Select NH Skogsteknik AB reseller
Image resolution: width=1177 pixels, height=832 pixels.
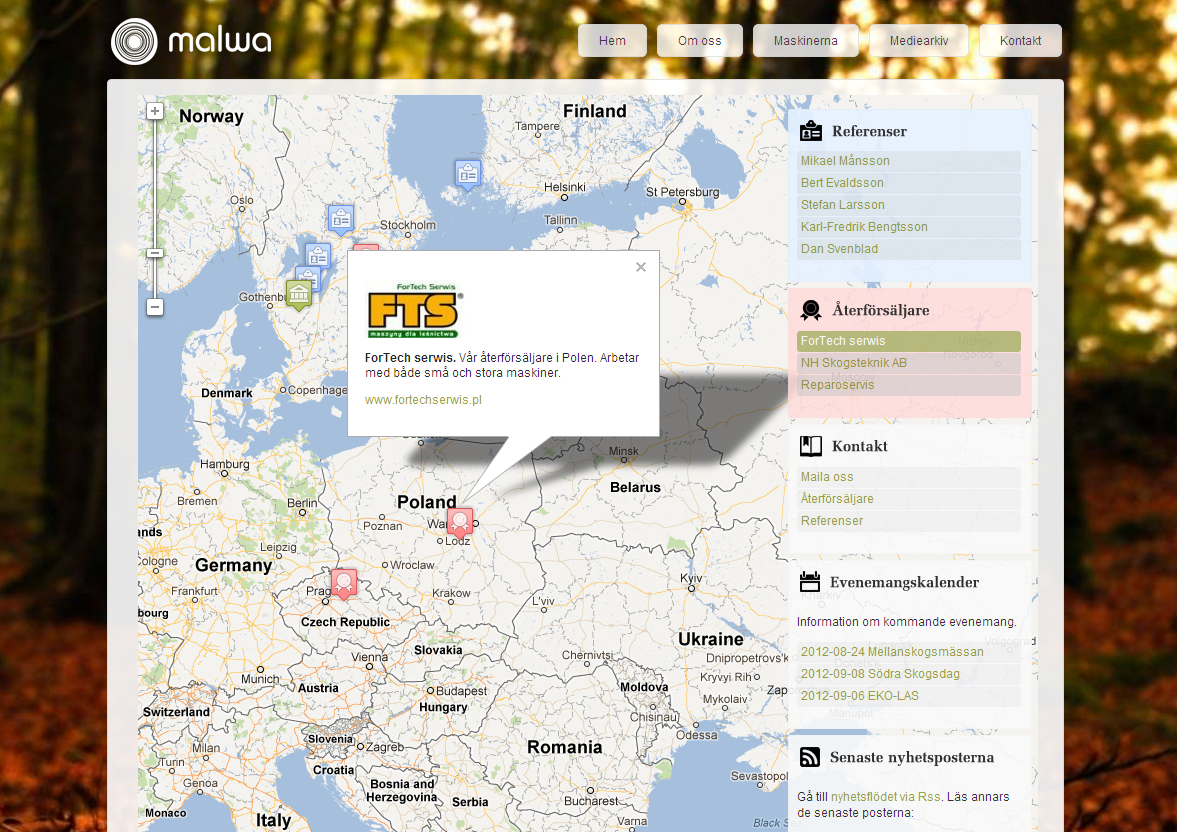point(853,363)
